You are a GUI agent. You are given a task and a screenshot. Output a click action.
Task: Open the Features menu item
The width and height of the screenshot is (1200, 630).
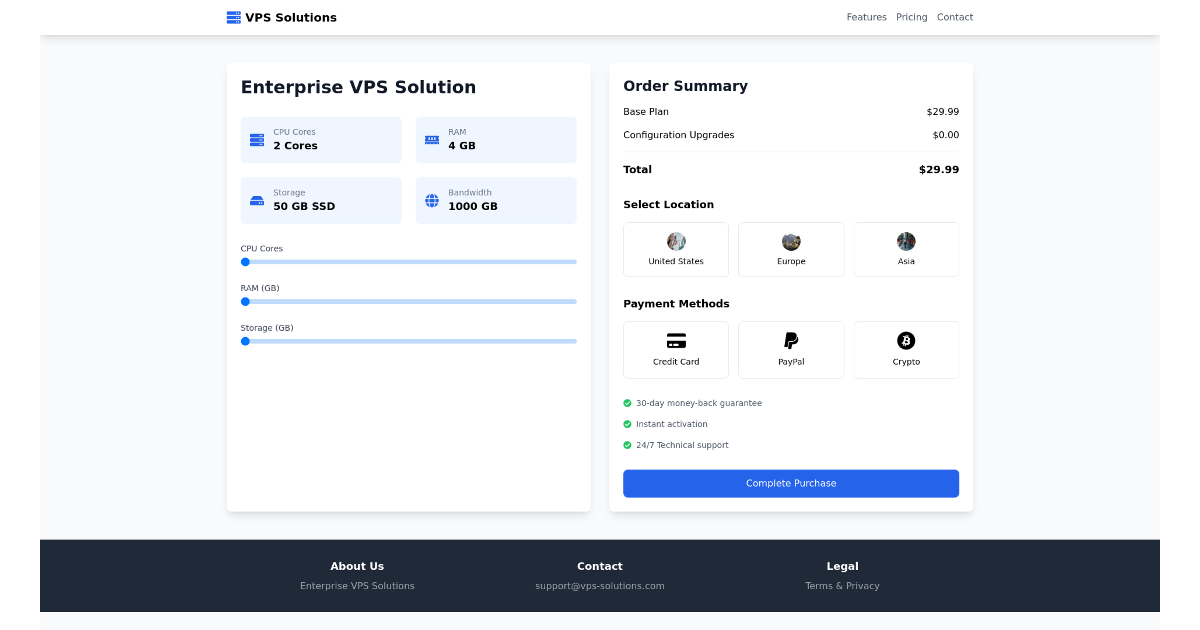[866, 17]
